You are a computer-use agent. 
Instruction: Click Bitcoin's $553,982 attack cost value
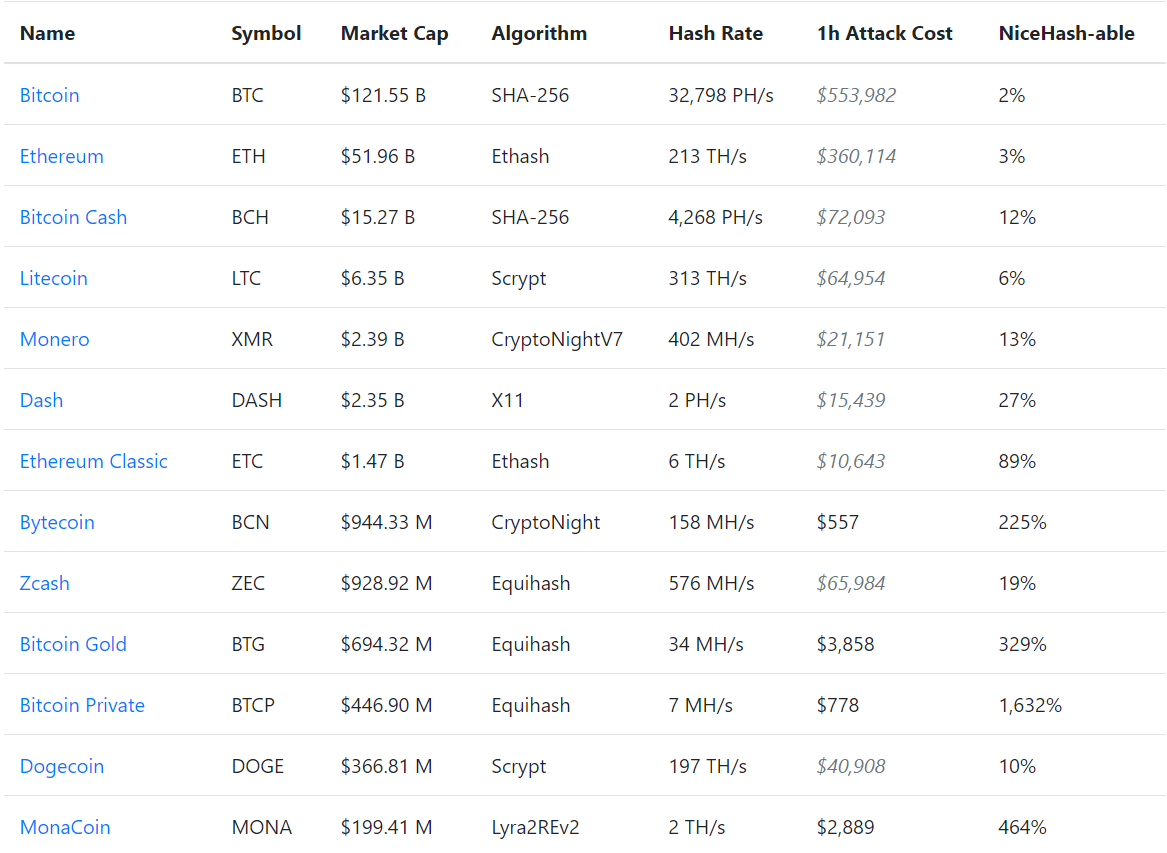coord(856,95)
